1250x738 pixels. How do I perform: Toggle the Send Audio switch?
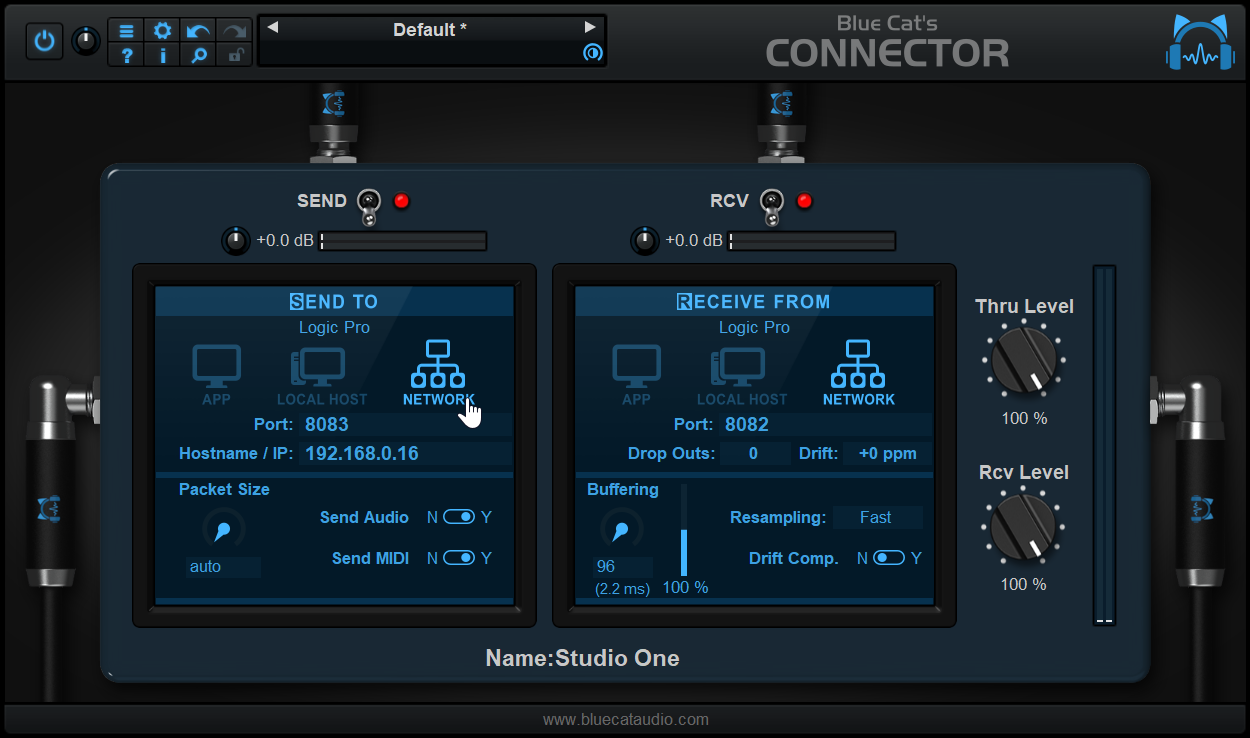(459, 517)
